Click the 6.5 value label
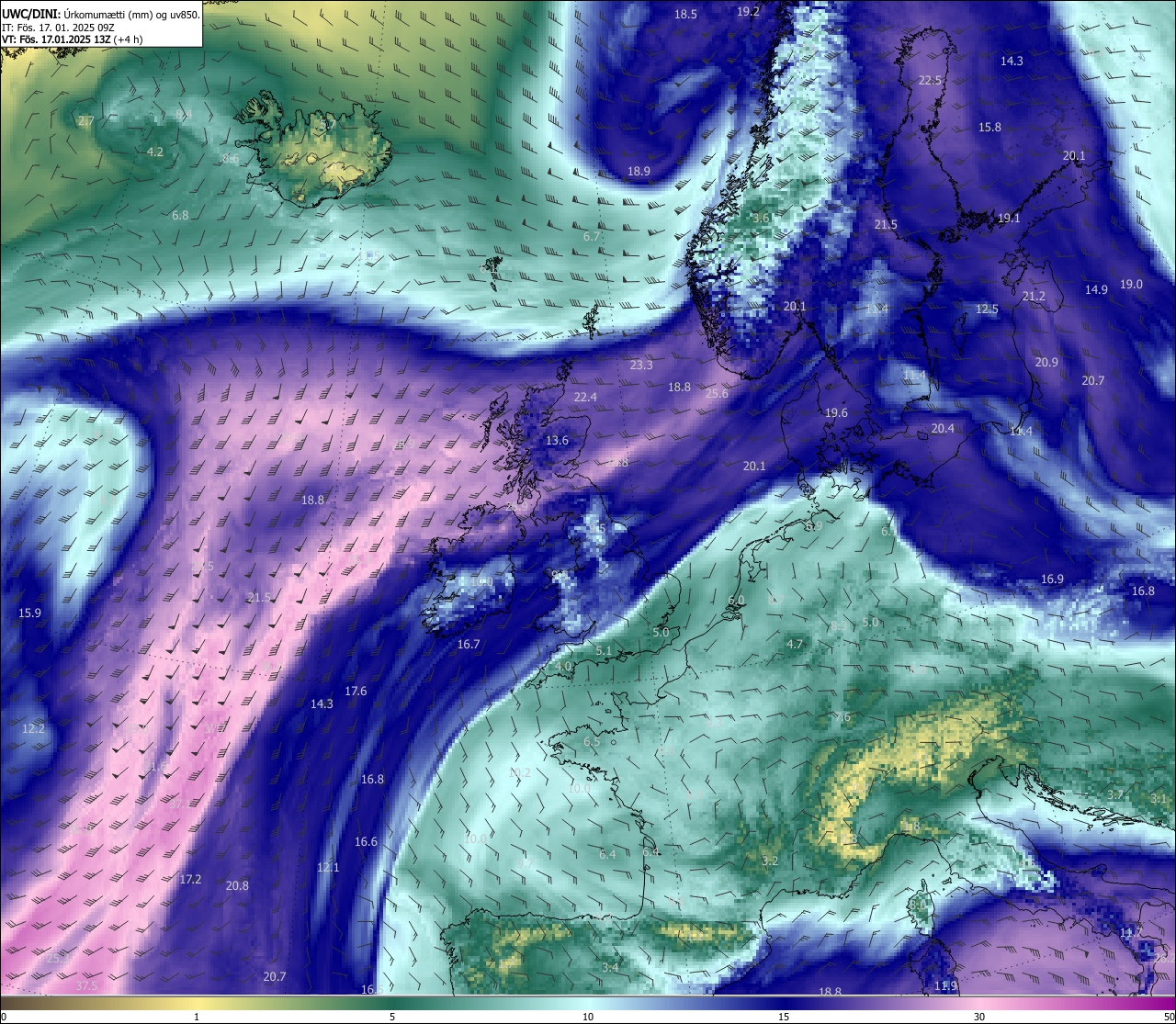This screenshot has height=1024, width=1176. (592, 741)
